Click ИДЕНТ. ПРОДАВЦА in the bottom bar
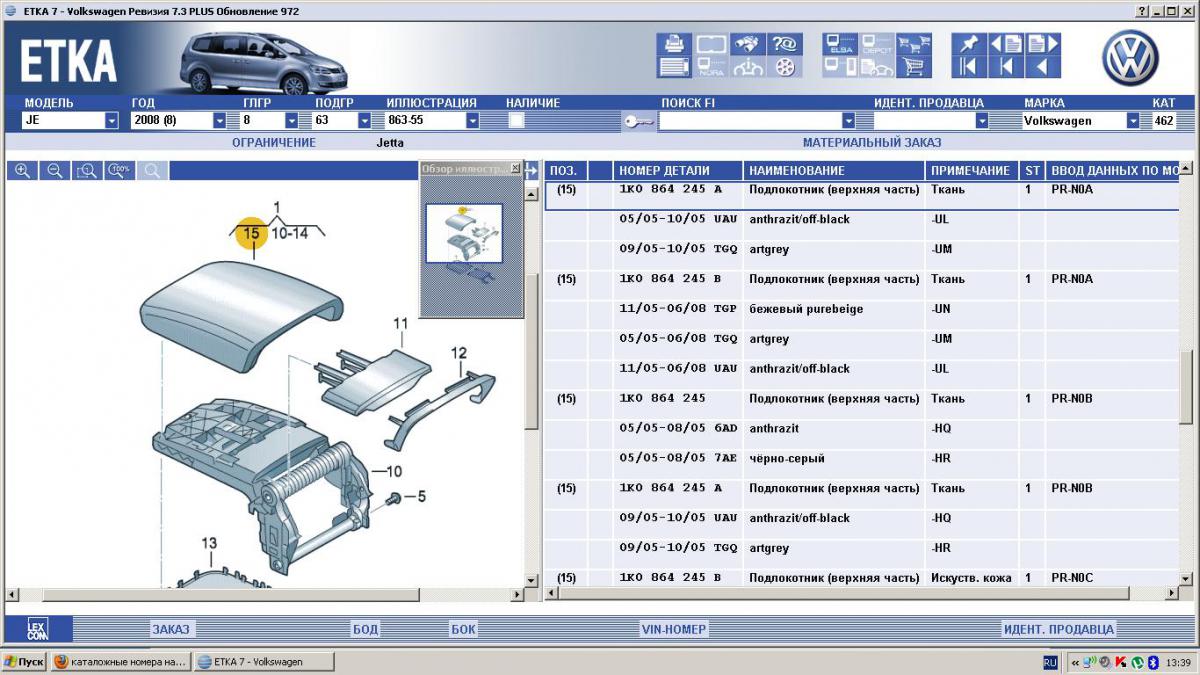The height and width of the screenshot is (675, 1200). tap(1058, 629)
